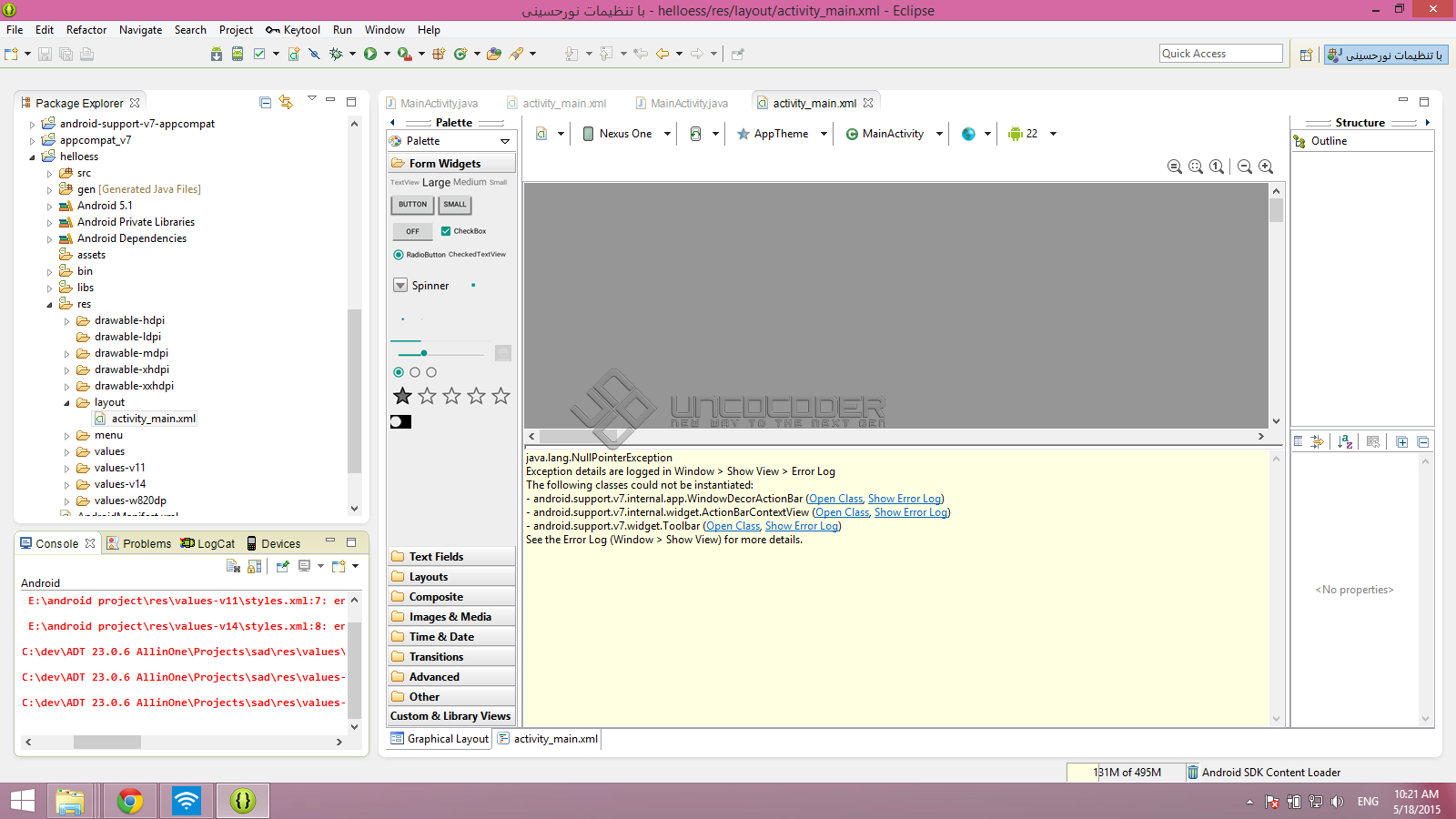The image size is (1456, 819).
Task: Open the Android Virtual Device Manager icon
Action: point(238,54)
